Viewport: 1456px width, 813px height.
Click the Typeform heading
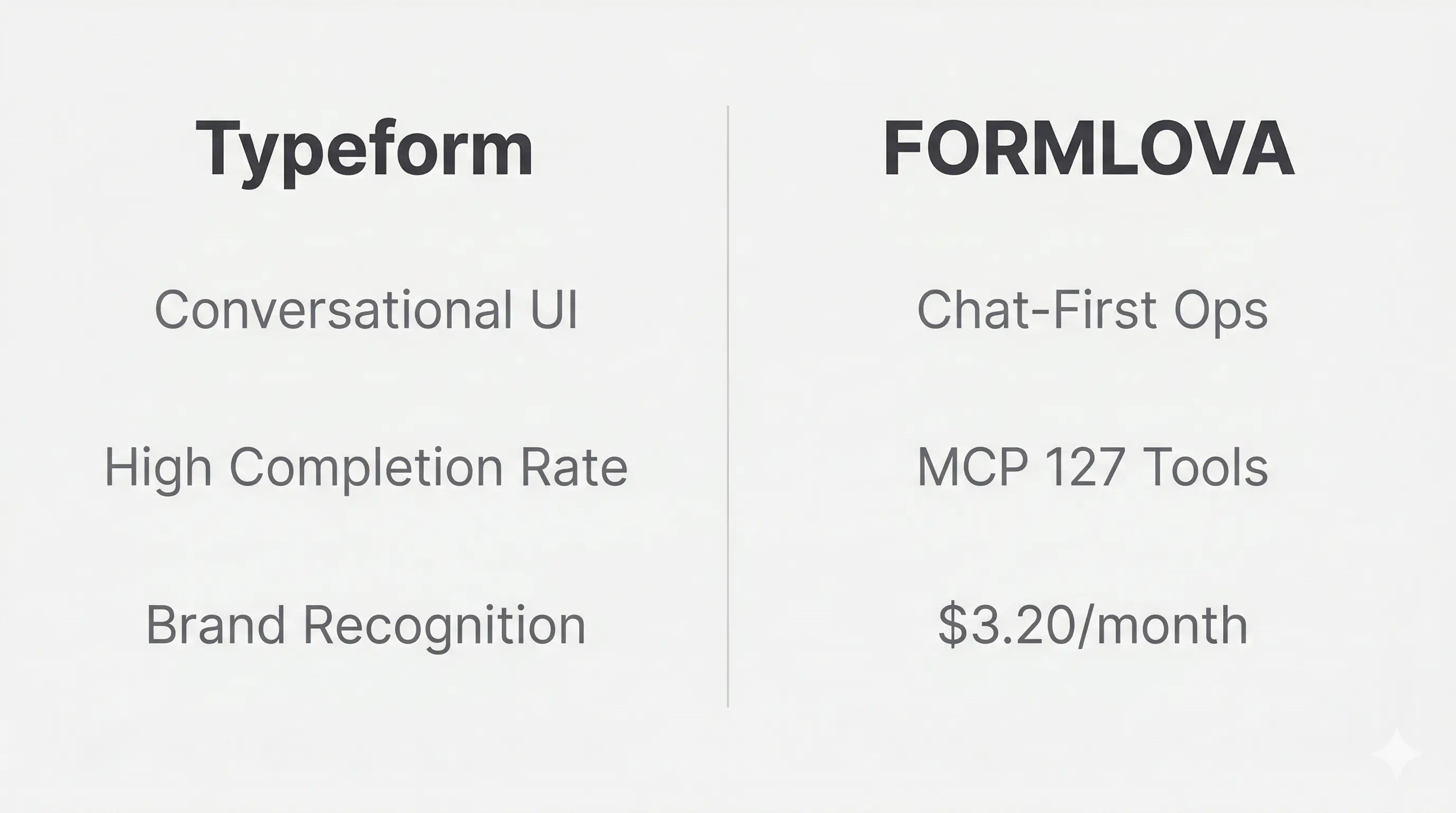364,149
